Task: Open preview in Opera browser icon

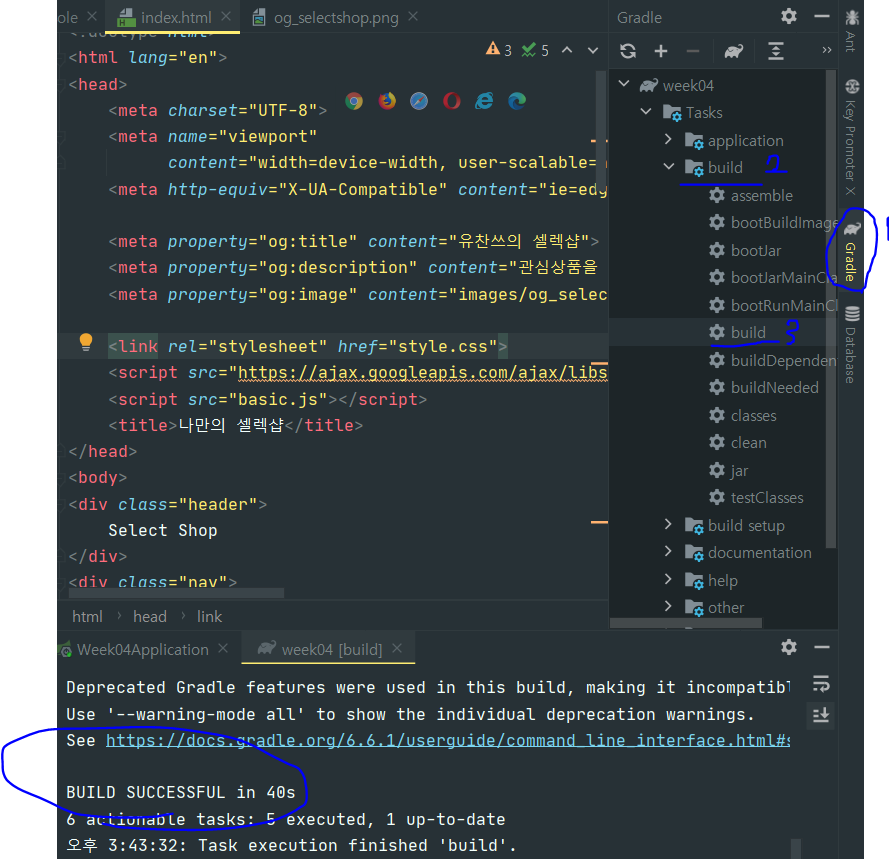Action: (451, 101)
